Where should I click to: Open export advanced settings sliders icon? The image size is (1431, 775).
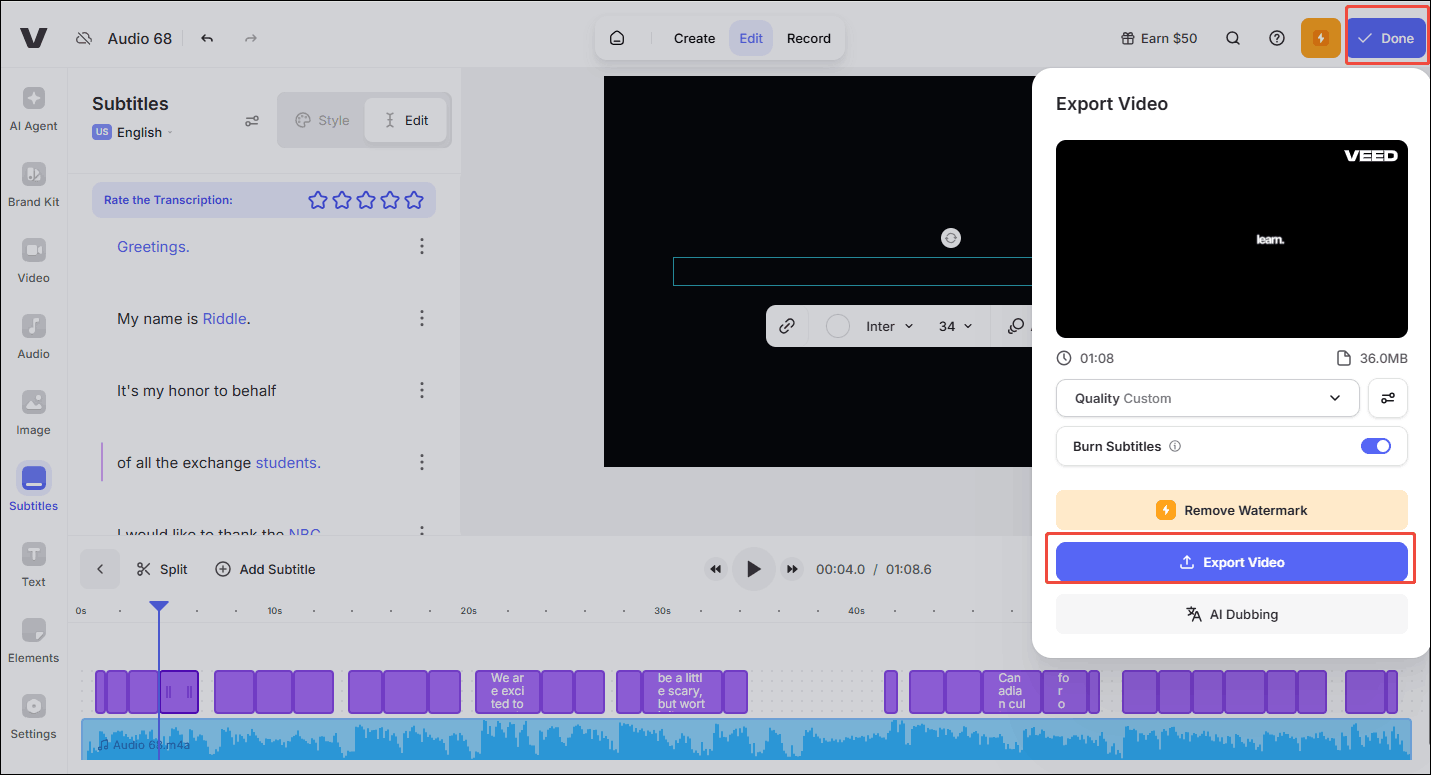(x=1388, y=398)
